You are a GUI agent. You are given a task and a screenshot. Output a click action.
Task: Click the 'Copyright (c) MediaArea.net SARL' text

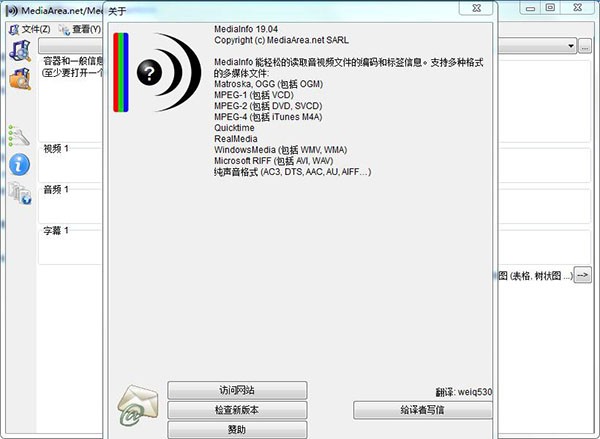[x=281, y=40]
